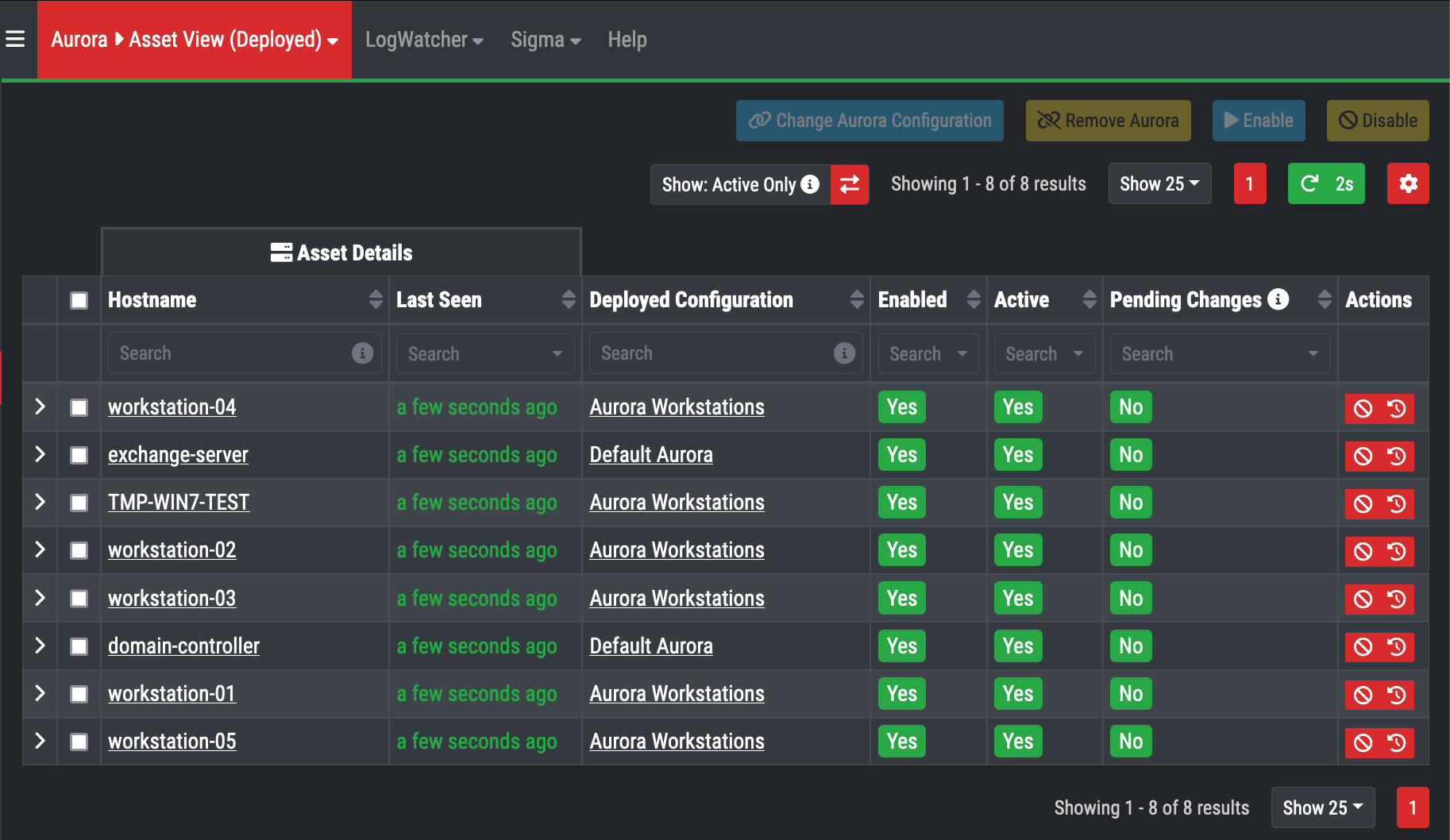The height and width of the screenshot is (840, 1450).
Task: Click the green auto-refresh 2s button
Action: pyautogui.click(x=1325, y=183)
